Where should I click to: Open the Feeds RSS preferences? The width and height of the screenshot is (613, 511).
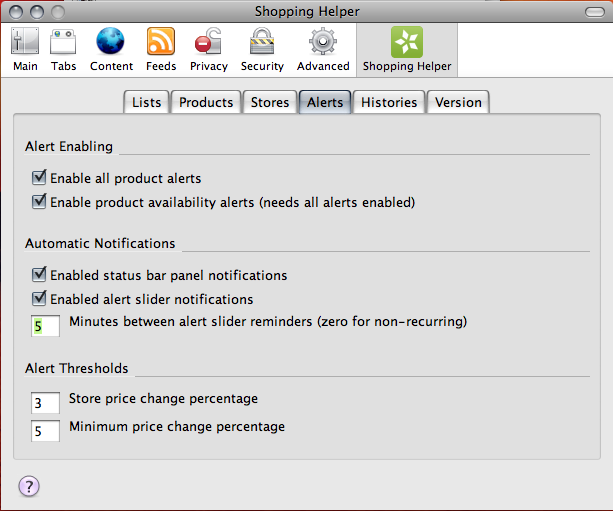point(161,49)
